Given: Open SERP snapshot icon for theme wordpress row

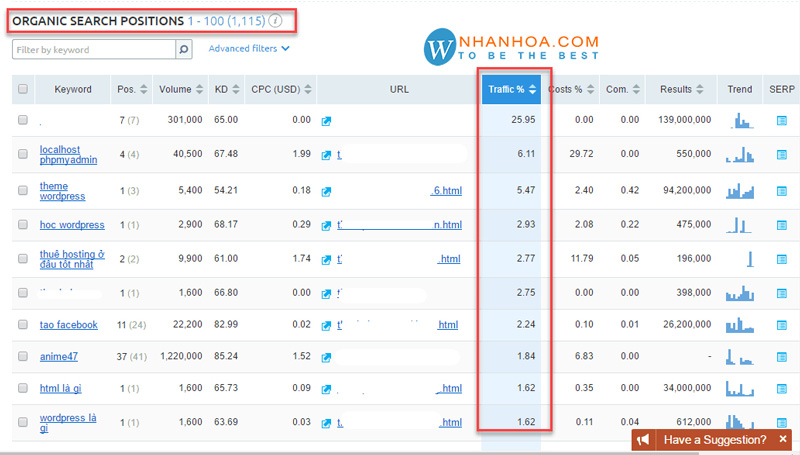Looking at the screenshot, I should pyautogui.click(x=781, y=190).
